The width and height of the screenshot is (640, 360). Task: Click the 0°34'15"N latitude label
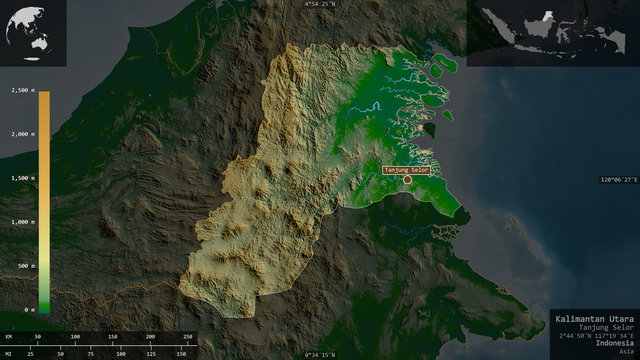[x=320, y=355]
